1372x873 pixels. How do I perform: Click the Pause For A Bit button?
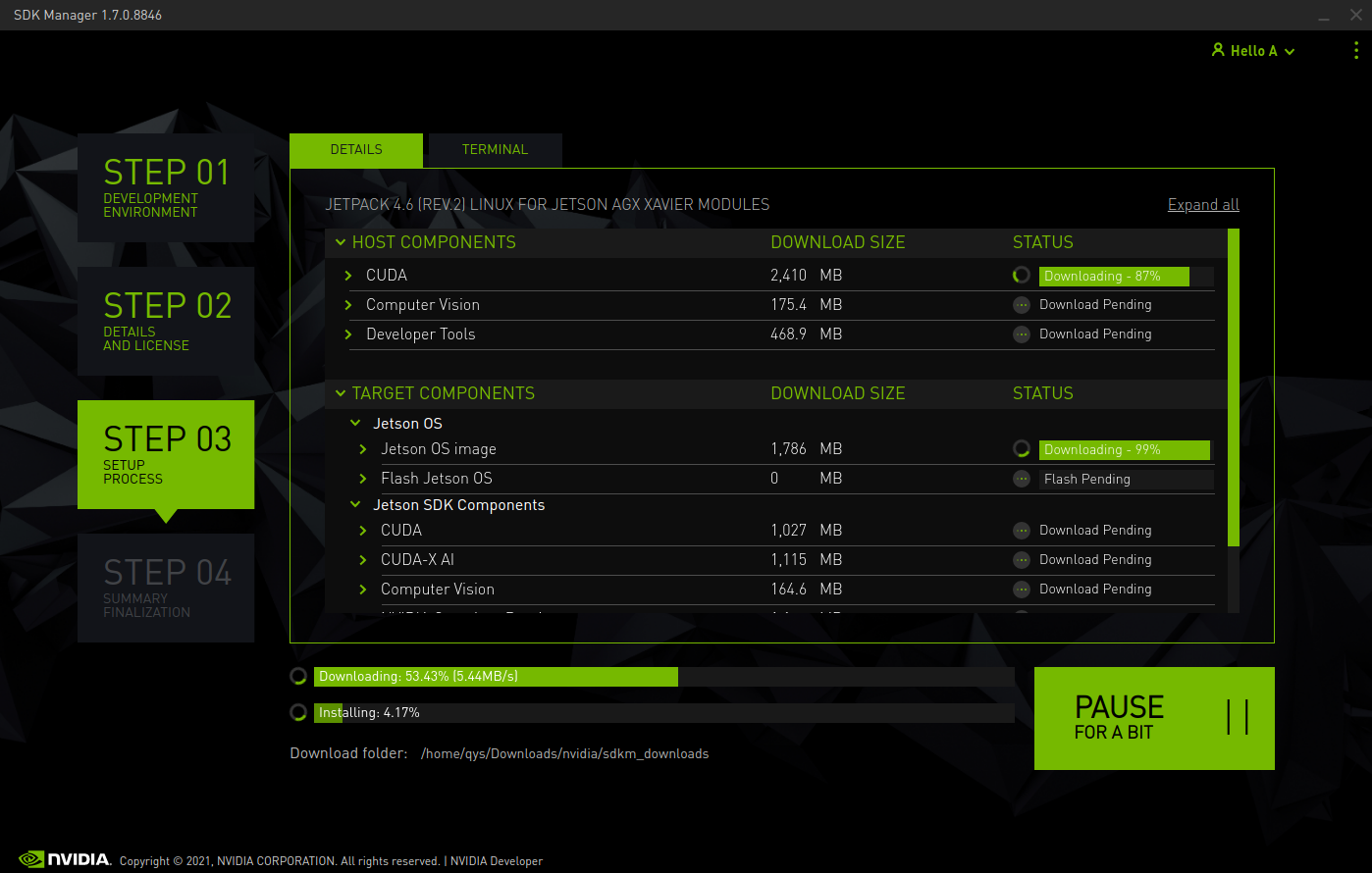(x=1154, y=718)
